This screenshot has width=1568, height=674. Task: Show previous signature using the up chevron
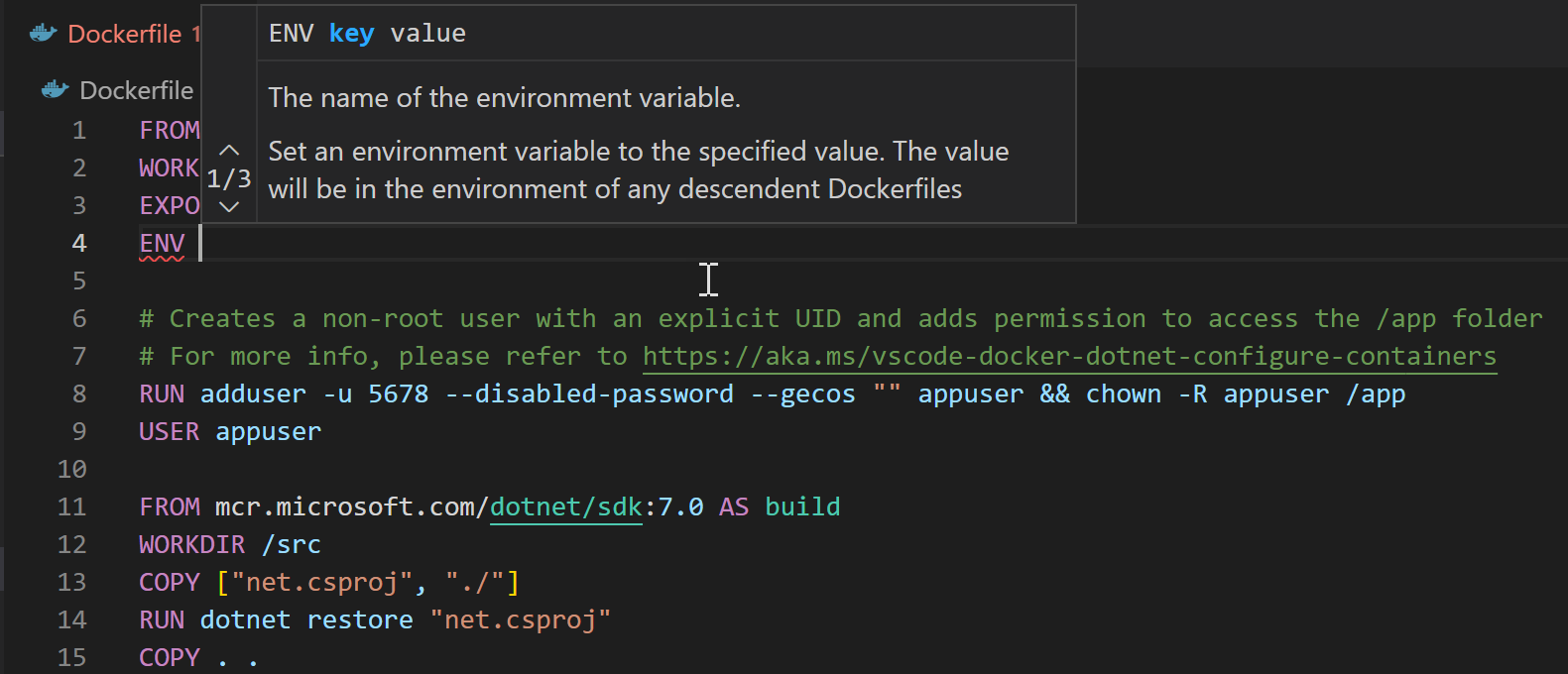click(229, 151)
